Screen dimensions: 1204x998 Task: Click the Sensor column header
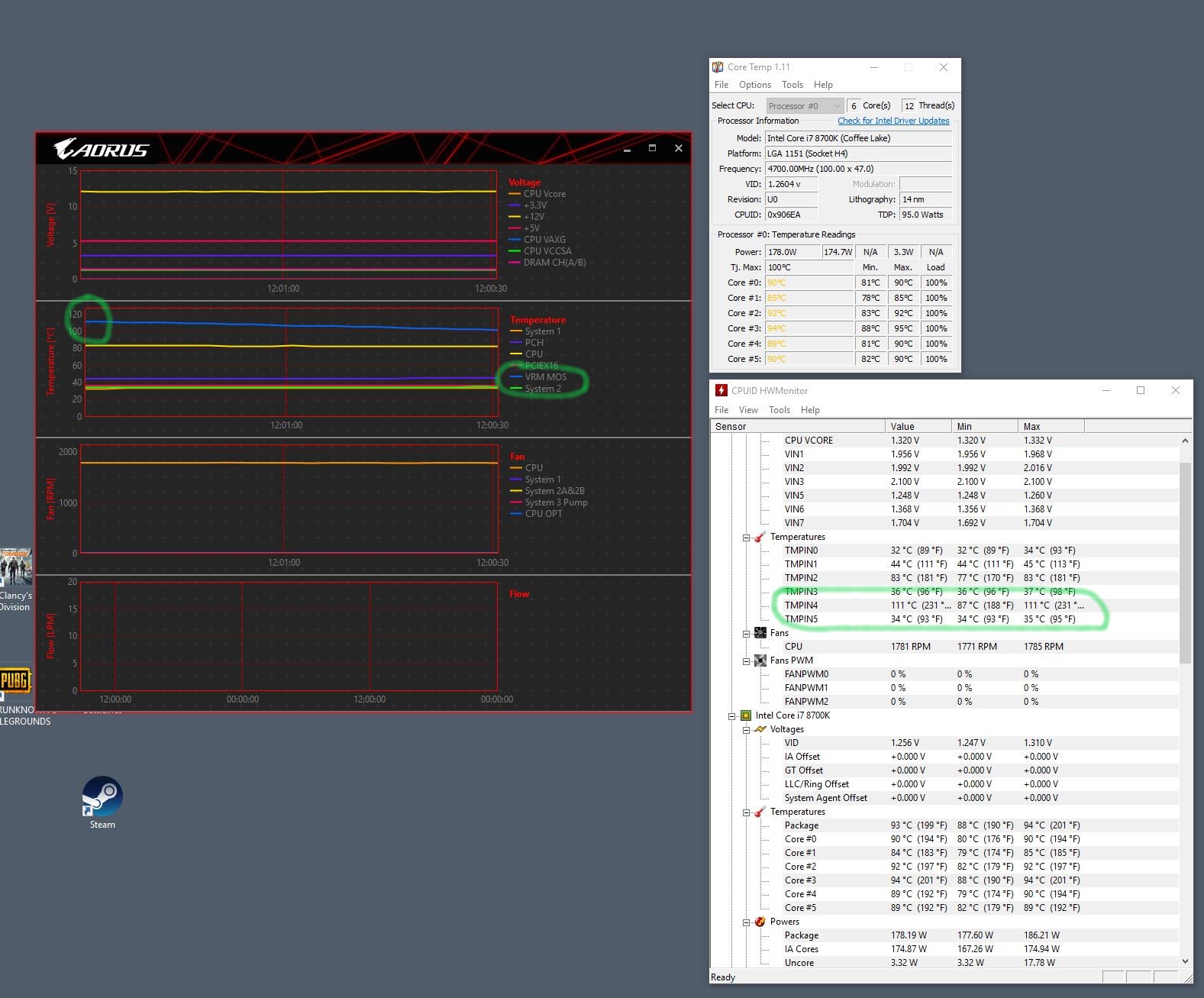[798, 426]
